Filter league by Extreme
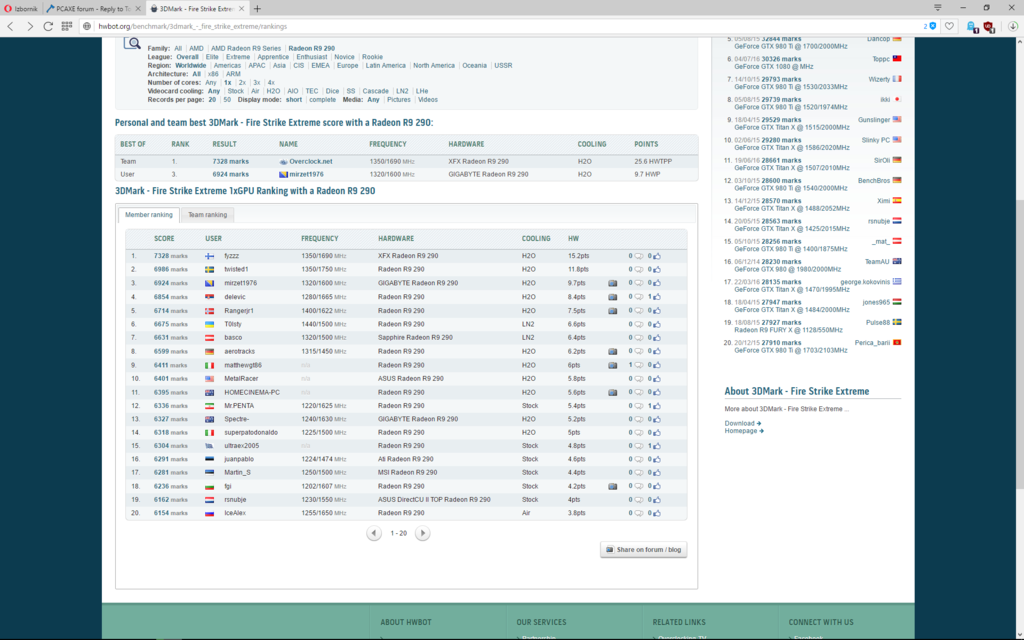The width and height of the screenshot is (1024, 640). click(238, 57)
